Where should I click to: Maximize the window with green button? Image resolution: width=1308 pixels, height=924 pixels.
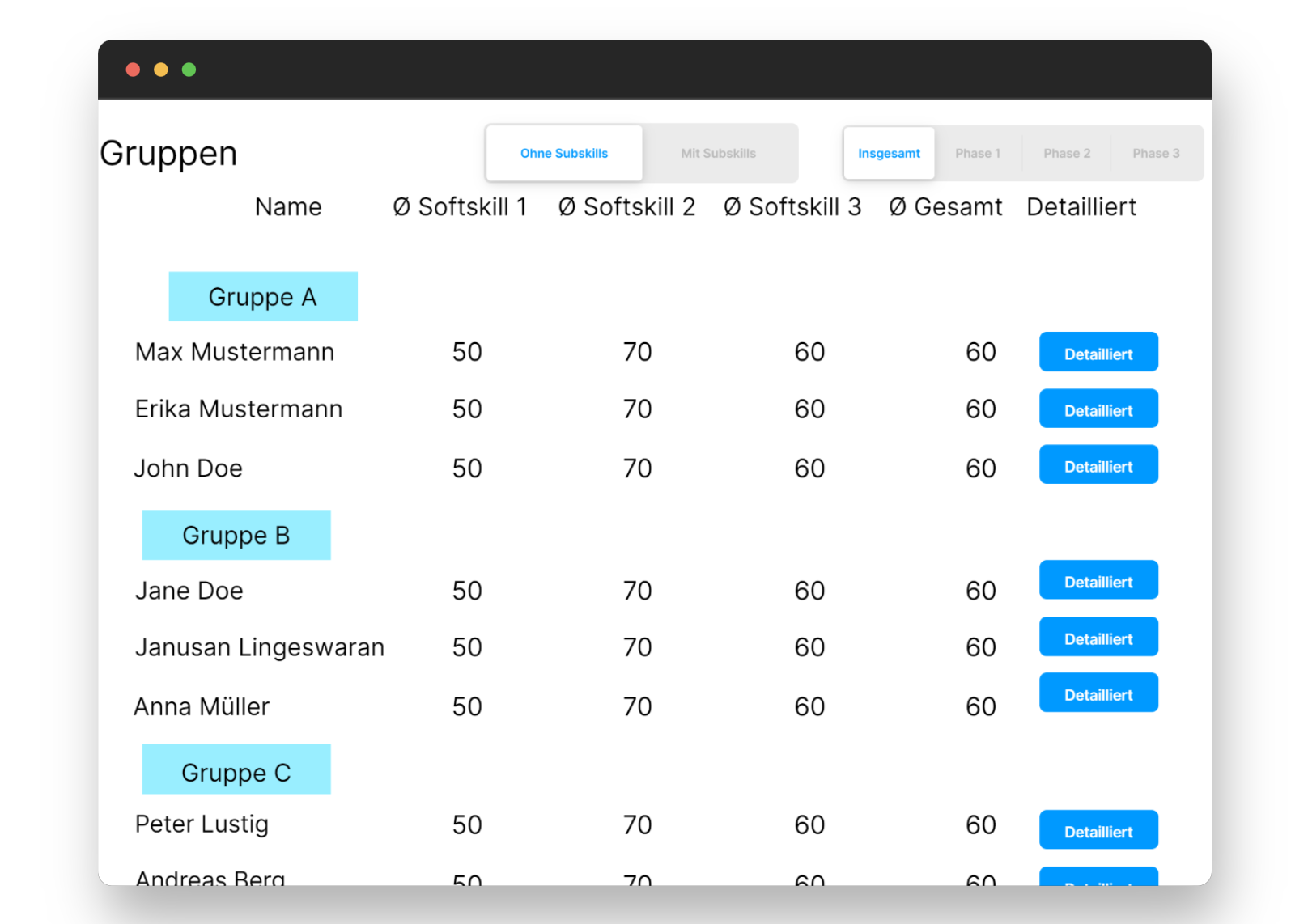click(189, 70)
